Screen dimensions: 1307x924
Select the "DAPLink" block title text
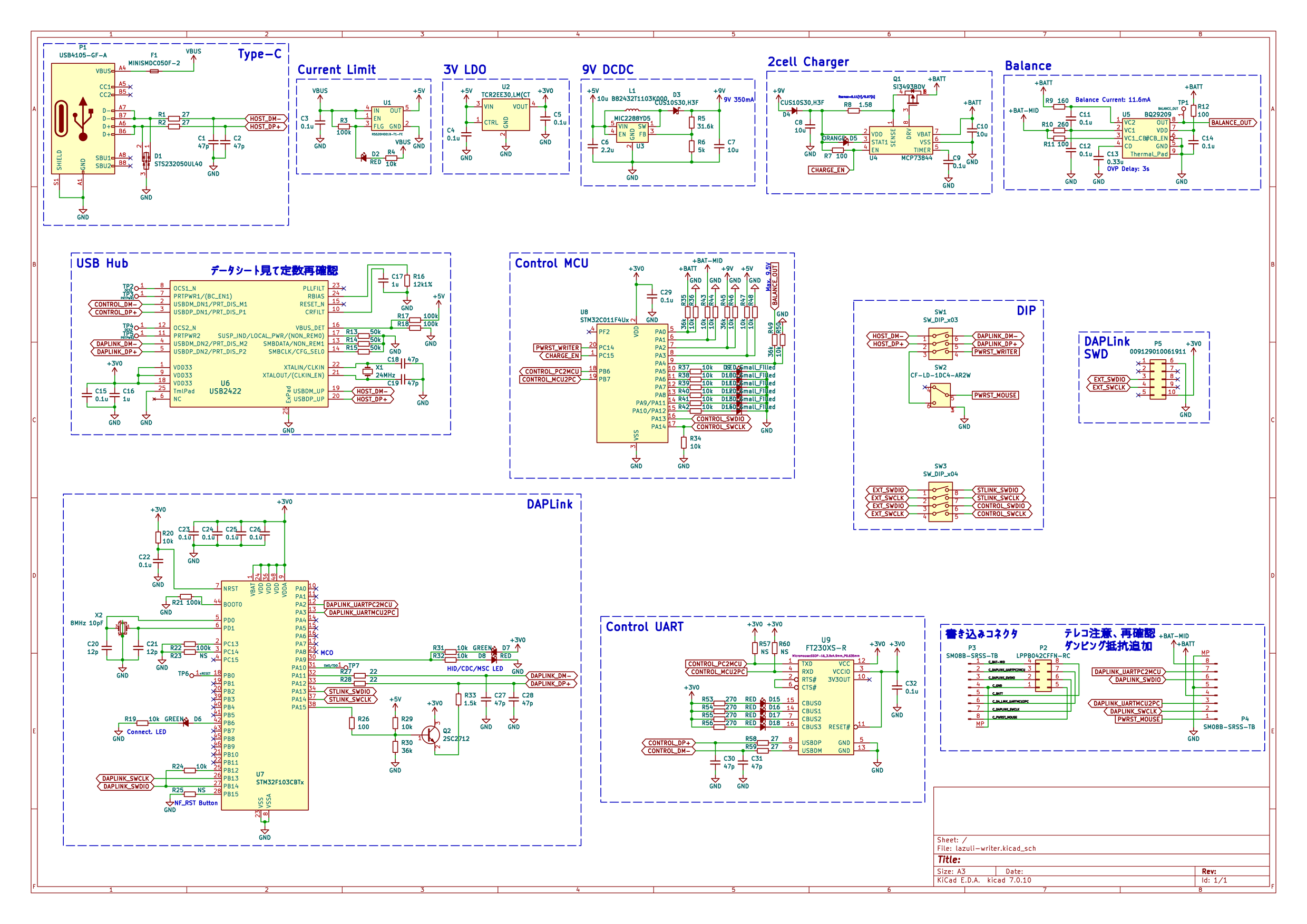point(549,504)
